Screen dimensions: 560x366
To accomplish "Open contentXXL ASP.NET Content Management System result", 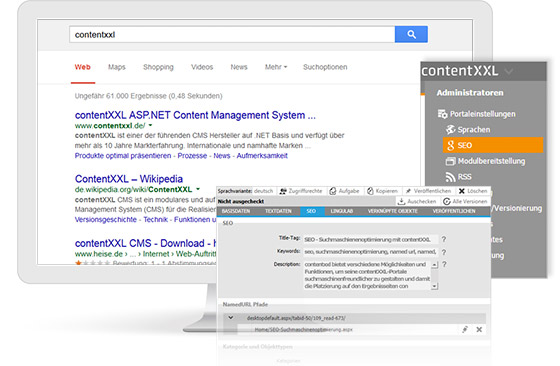I will pos(195,115).
